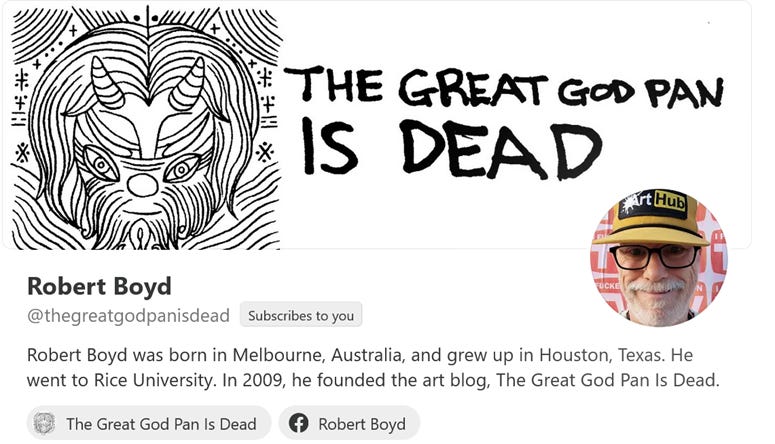775x444 pixels.
Task: Open the horned Pan drawing in the banner
Action: coord(146,127)
